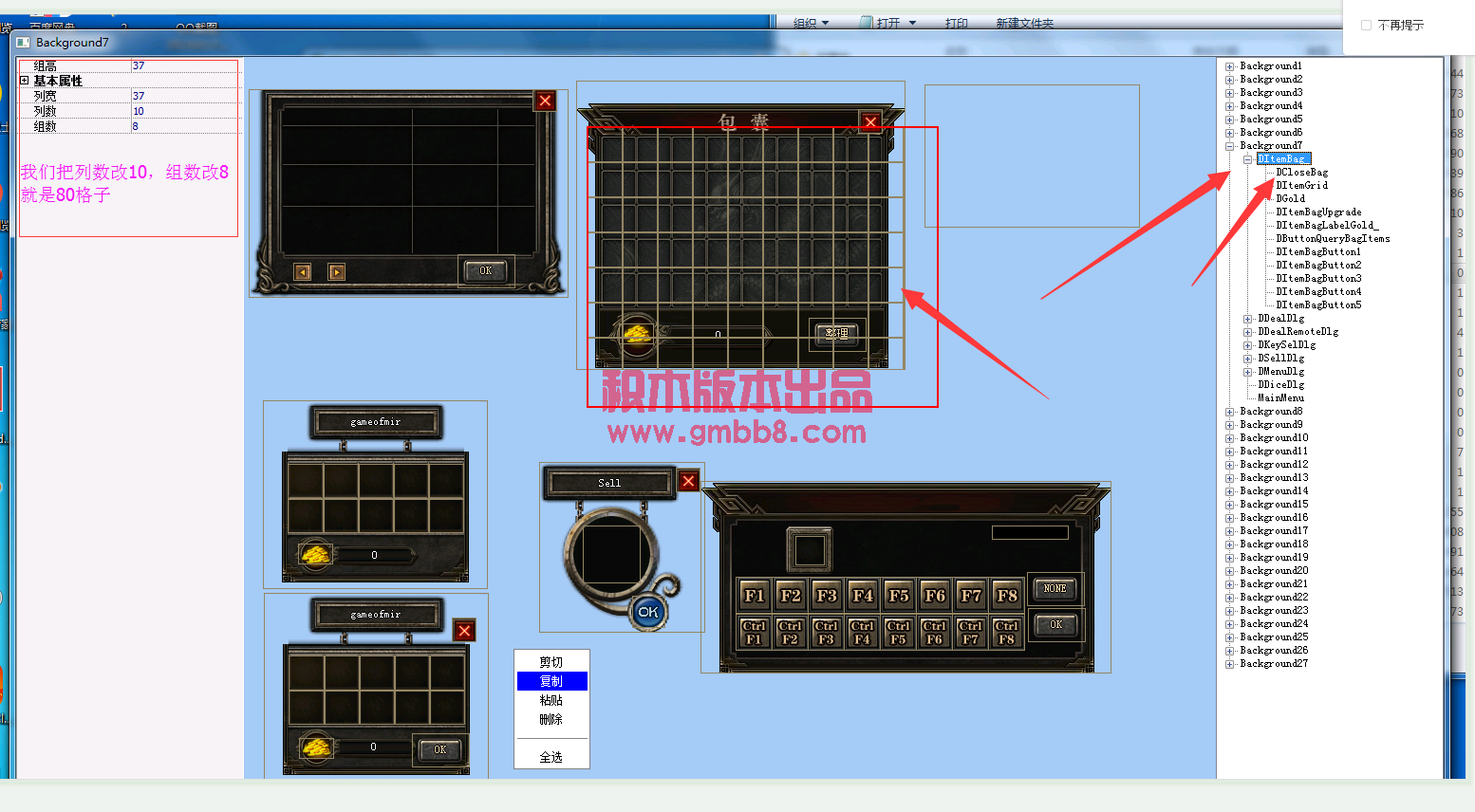Click the circular item slot in Sell dialog

click(x=611, y=555)
